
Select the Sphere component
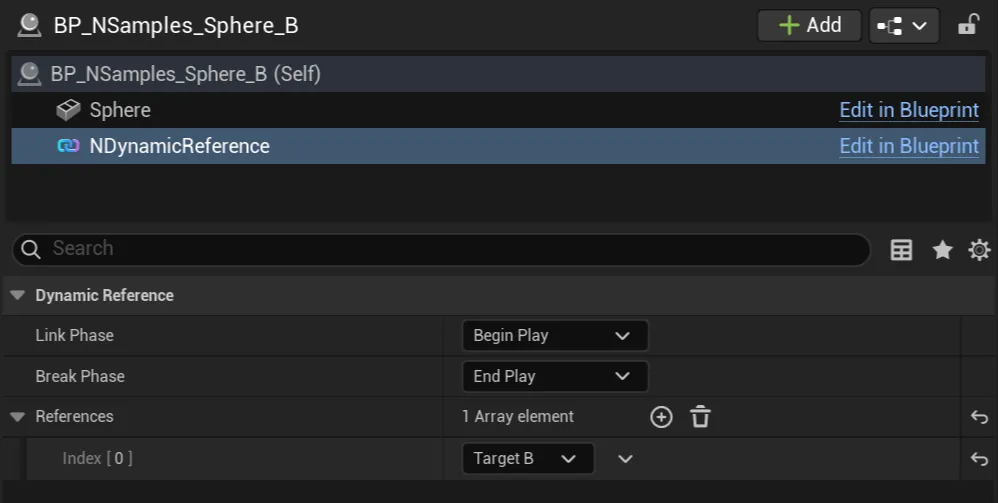point(120,110)
